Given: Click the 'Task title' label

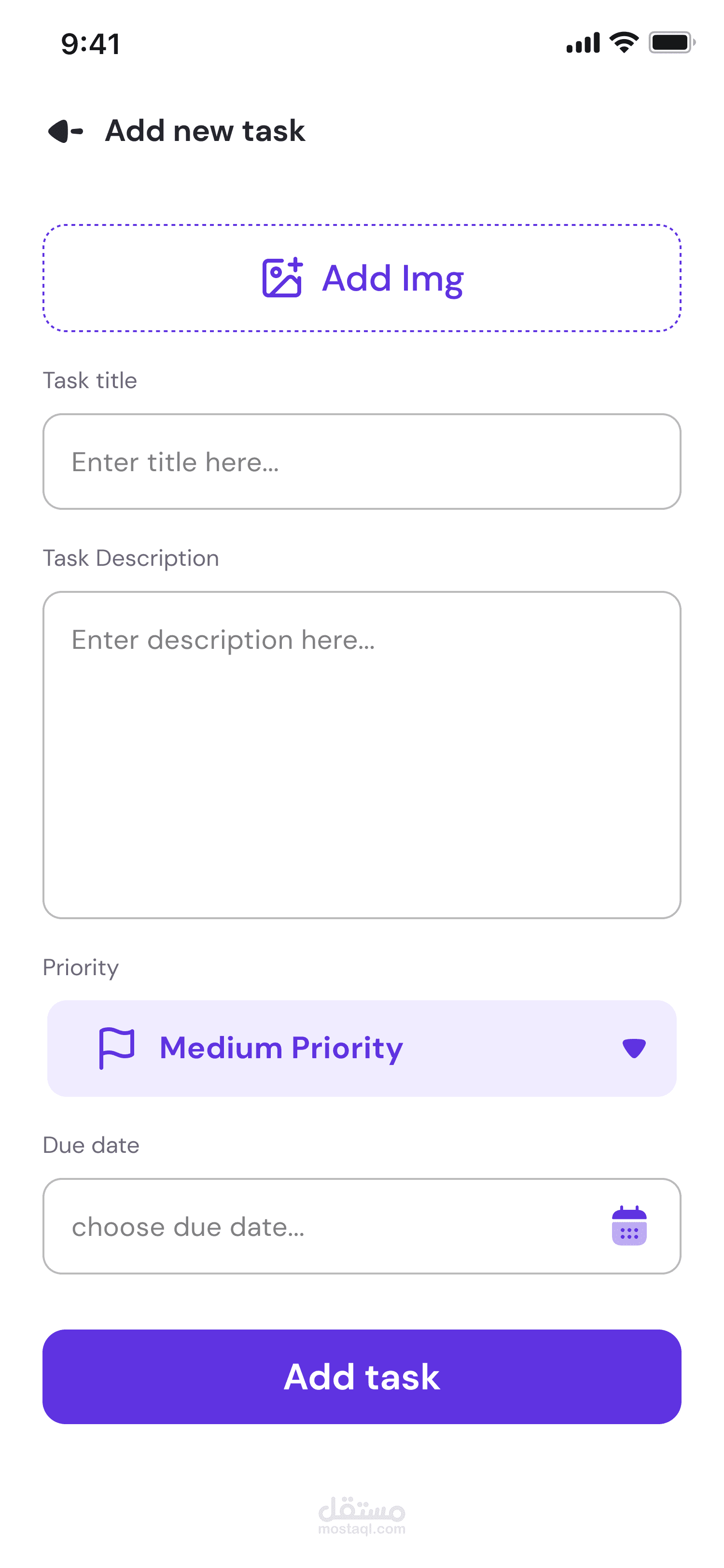Looking at the screenshot, I should point(90,380).
